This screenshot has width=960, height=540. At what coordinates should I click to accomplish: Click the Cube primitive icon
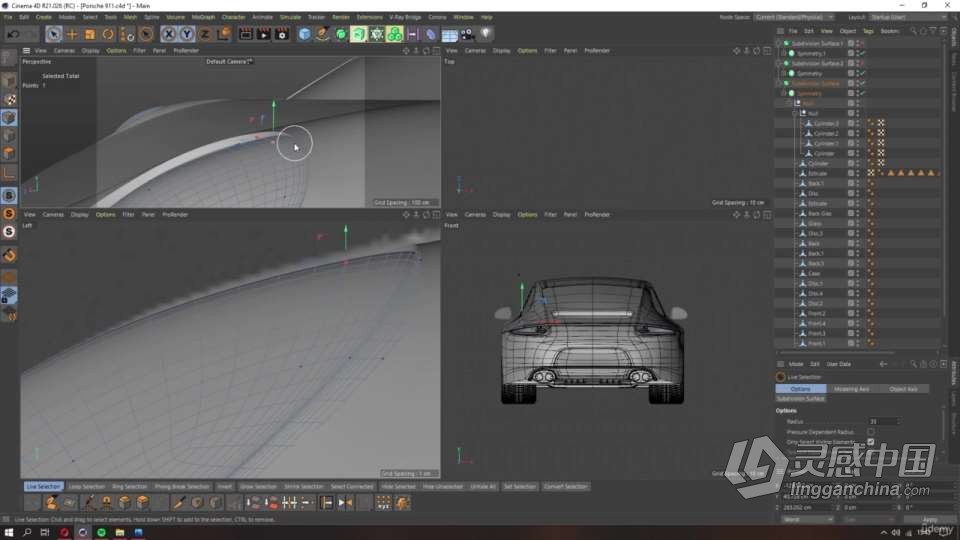pyautogui.click(x=304, y=34)
